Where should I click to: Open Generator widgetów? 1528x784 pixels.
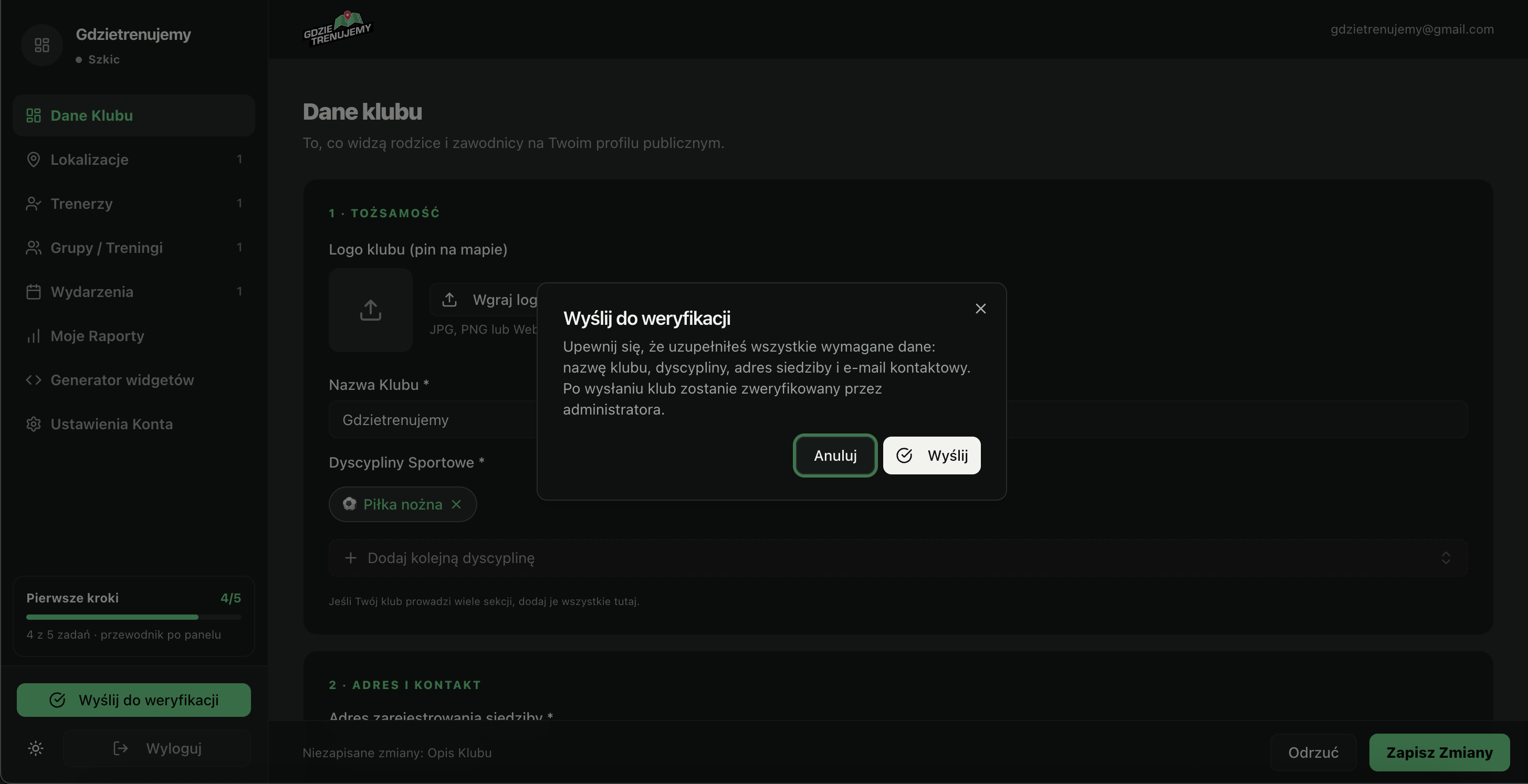(x=133, y=380)
